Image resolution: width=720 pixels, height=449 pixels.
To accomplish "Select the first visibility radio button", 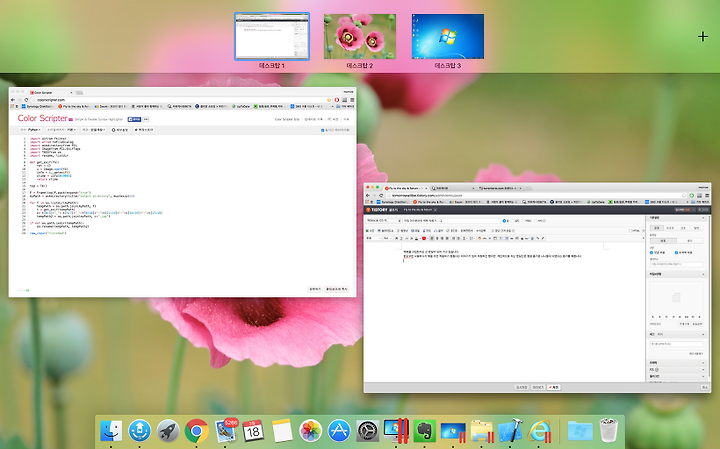I will click(x=504, y=221).
